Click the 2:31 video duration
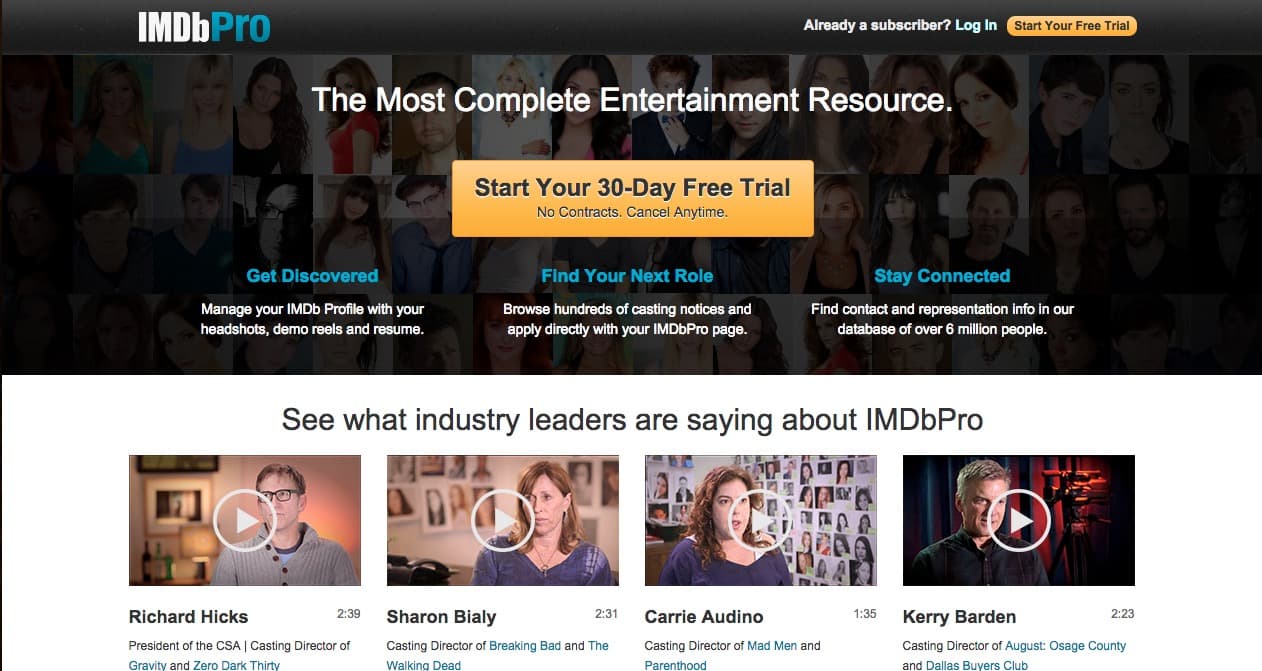This screenshot has height=671, width=1262. point(607,614)
